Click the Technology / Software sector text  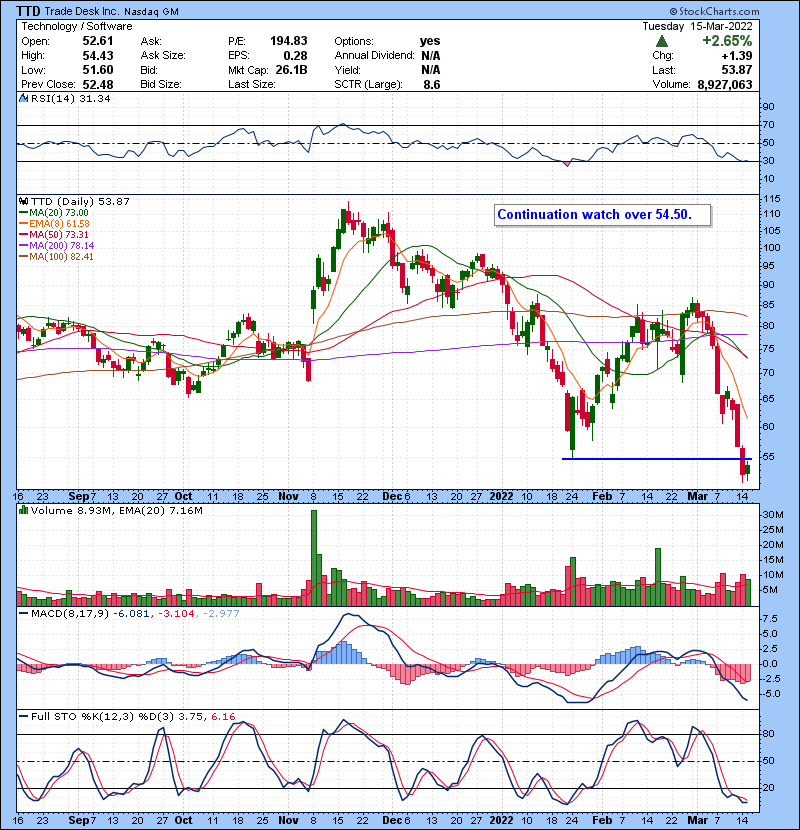click(x=77, y=26)
